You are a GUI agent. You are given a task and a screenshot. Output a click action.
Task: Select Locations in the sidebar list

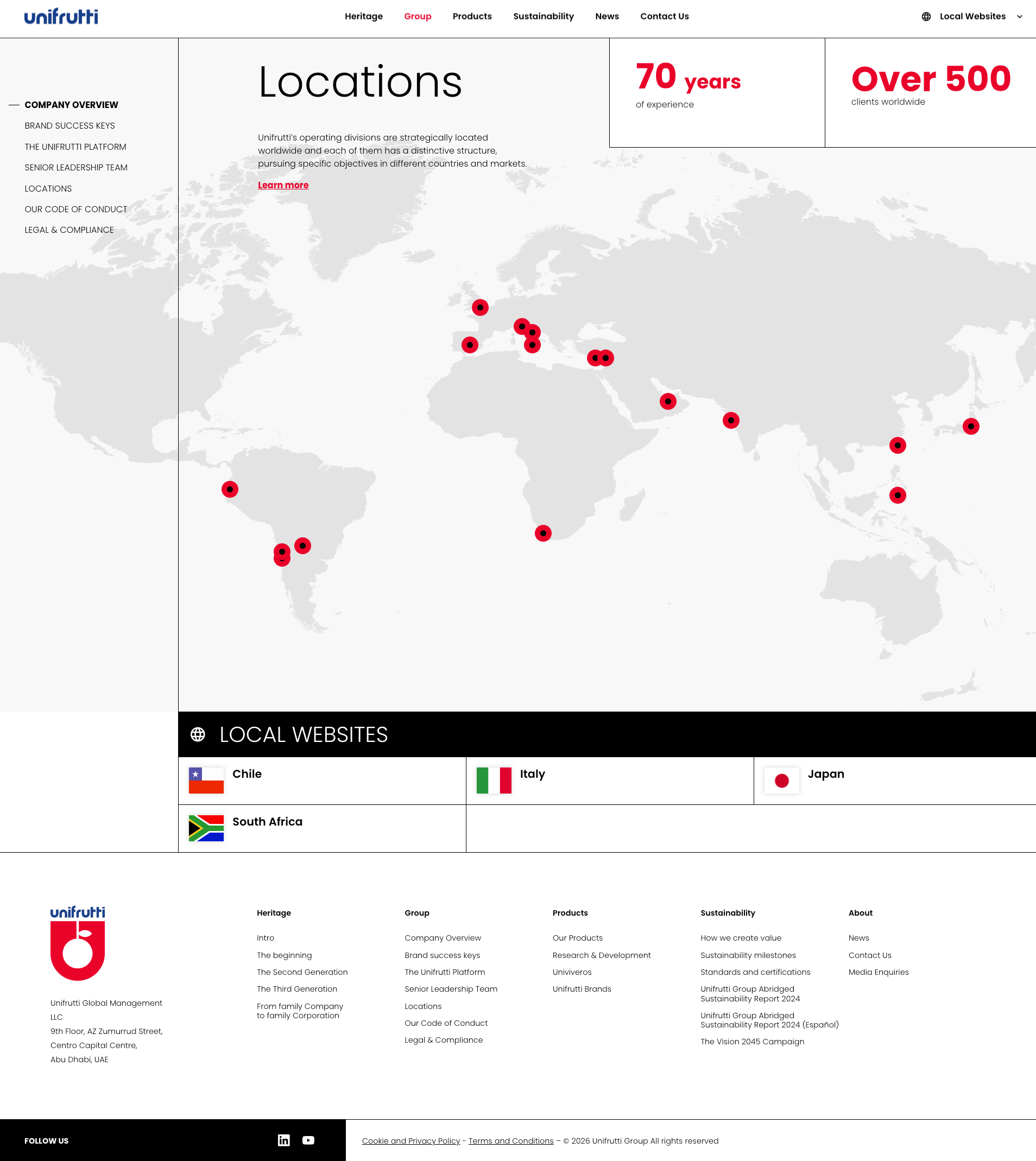coord(48,188)
